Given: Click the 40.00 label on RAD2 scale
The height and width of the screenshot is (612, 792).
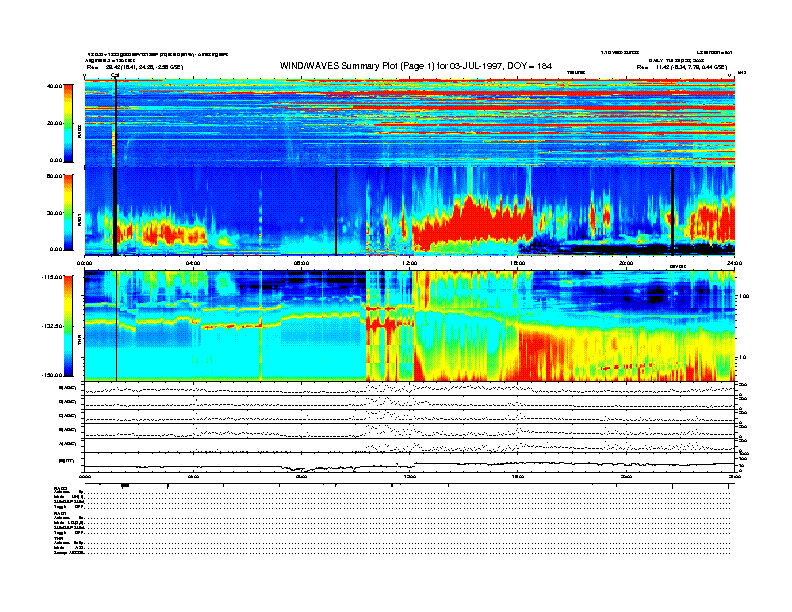Looking at the screenshot, I should tap(55, 86).
